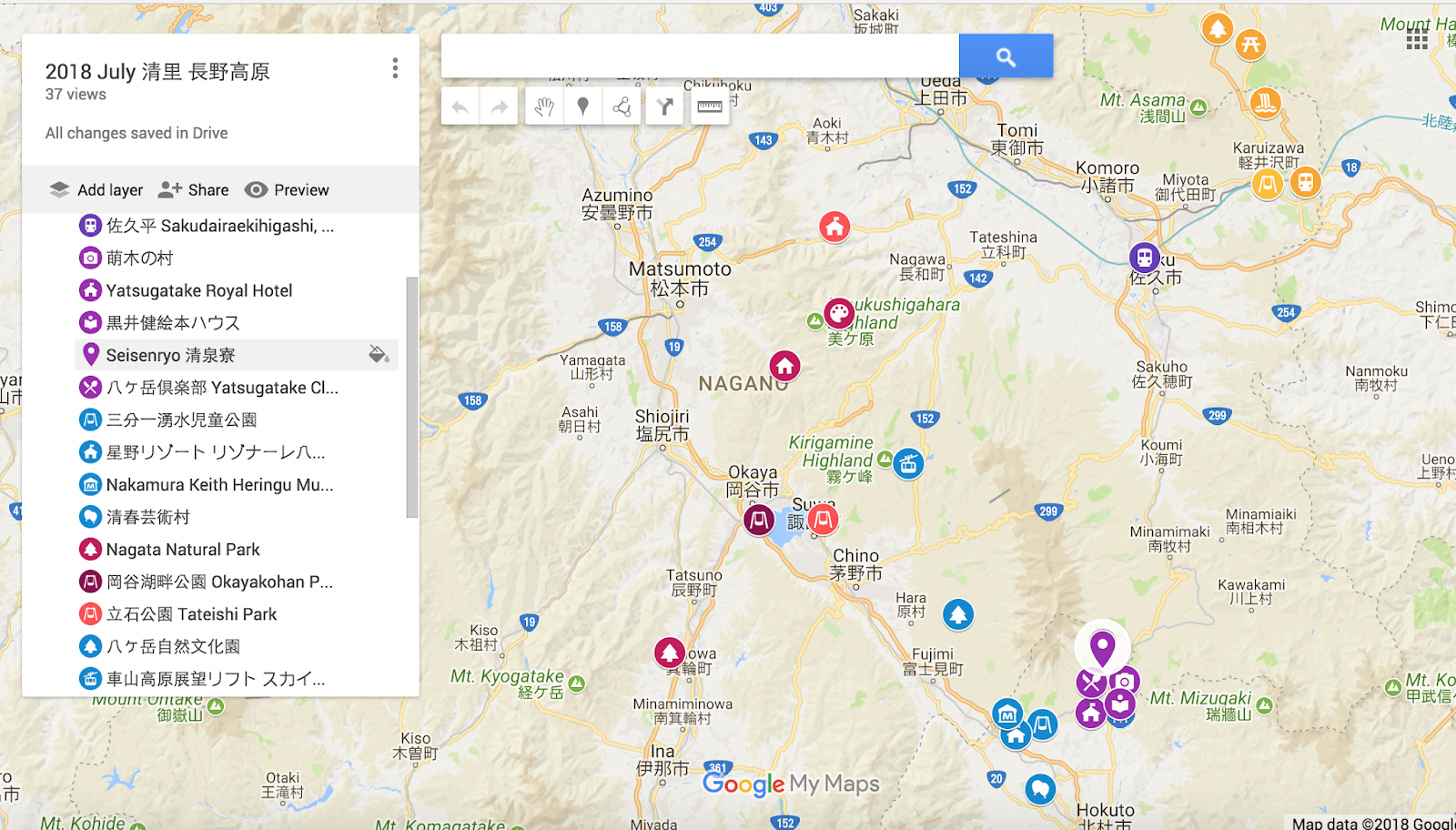Preview the map
1456x830 pixels.
[287, 189]
